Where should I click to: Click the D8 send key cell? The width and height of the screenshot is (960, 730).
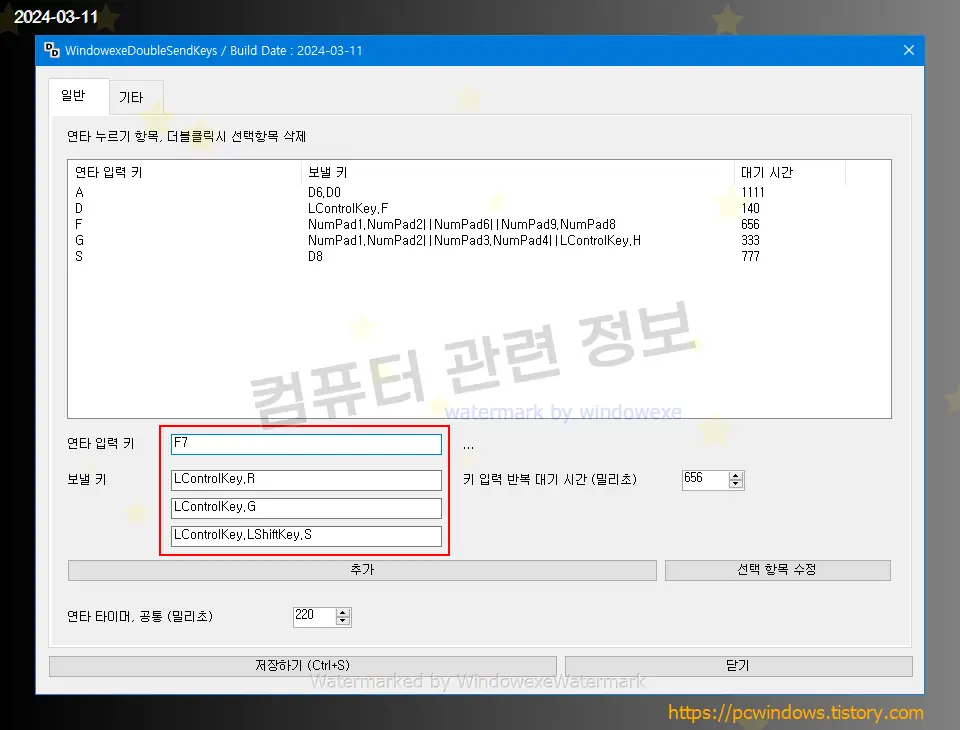[x=315, y=256]
